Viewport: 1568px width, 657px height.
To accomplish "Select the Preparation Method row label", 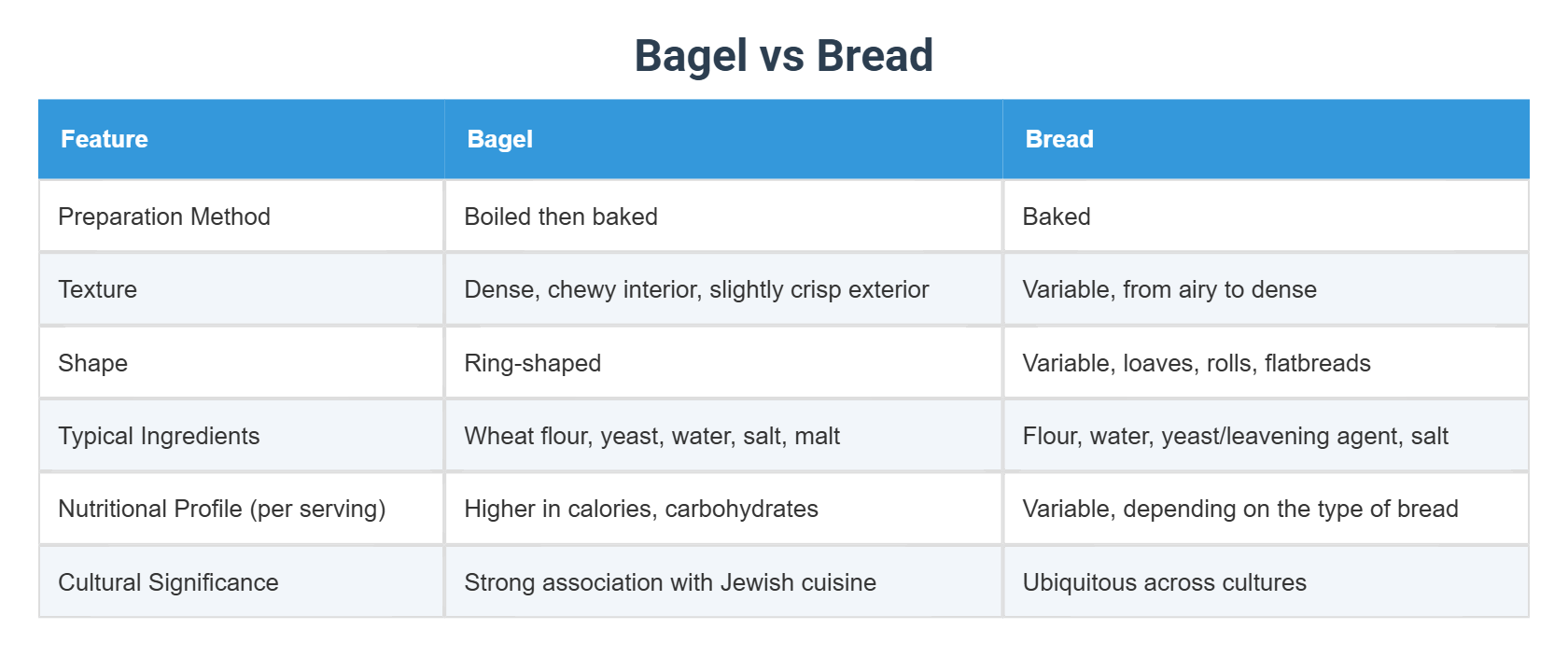I will click(164, 217).
